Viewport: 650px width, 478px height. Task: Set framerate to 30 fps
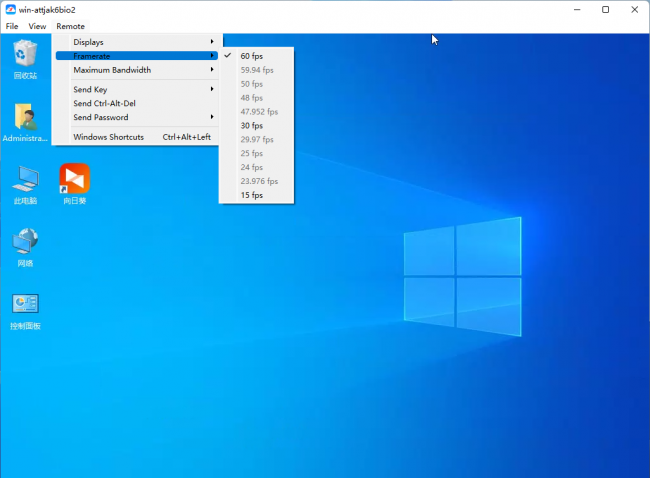[x=257, y=126]
